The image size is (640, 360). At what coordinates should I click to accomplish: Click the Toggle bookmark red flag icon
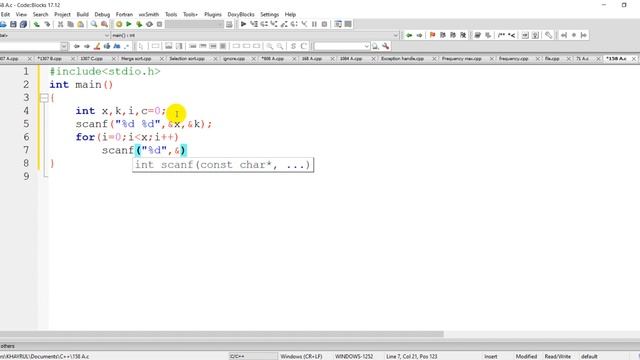tap(433, 36)
